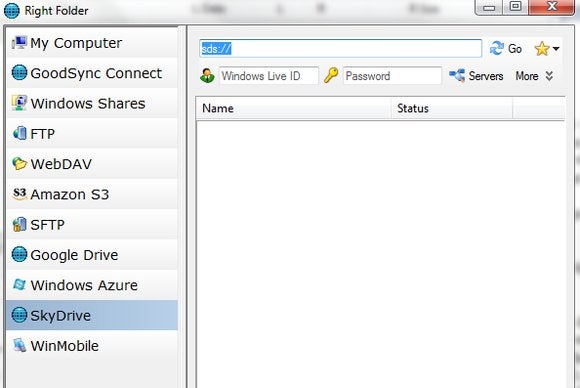Focus the Windows Live ID field
Screen dimensions: 580x388
click(x=269, y=76)
